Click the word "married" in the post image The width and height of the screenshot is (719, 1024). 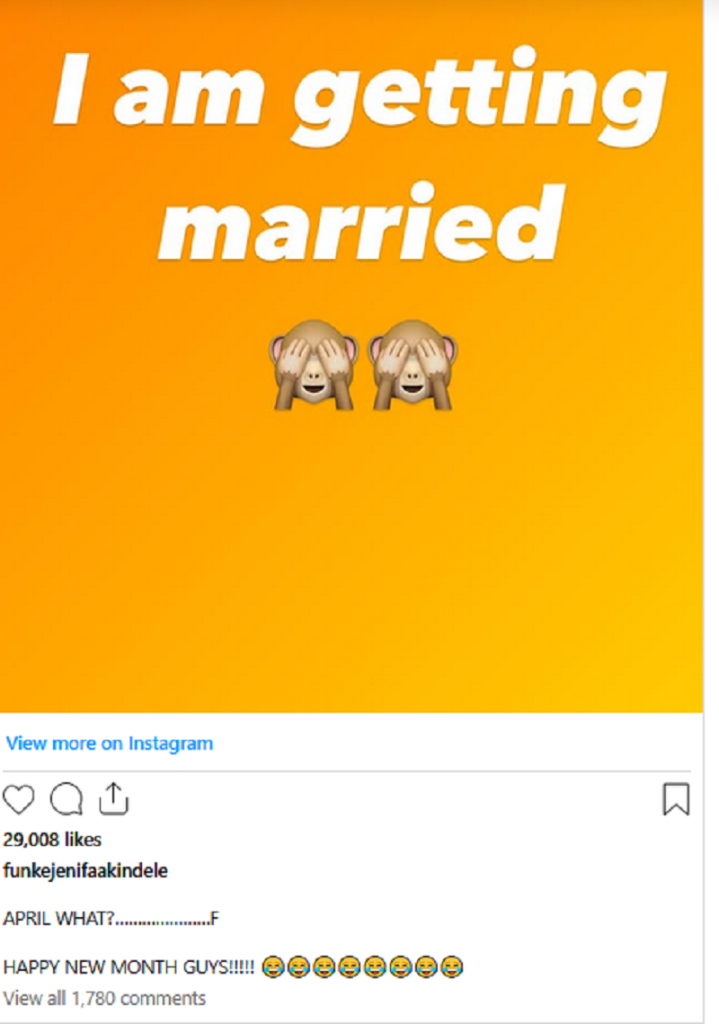[x=361, y=223]
